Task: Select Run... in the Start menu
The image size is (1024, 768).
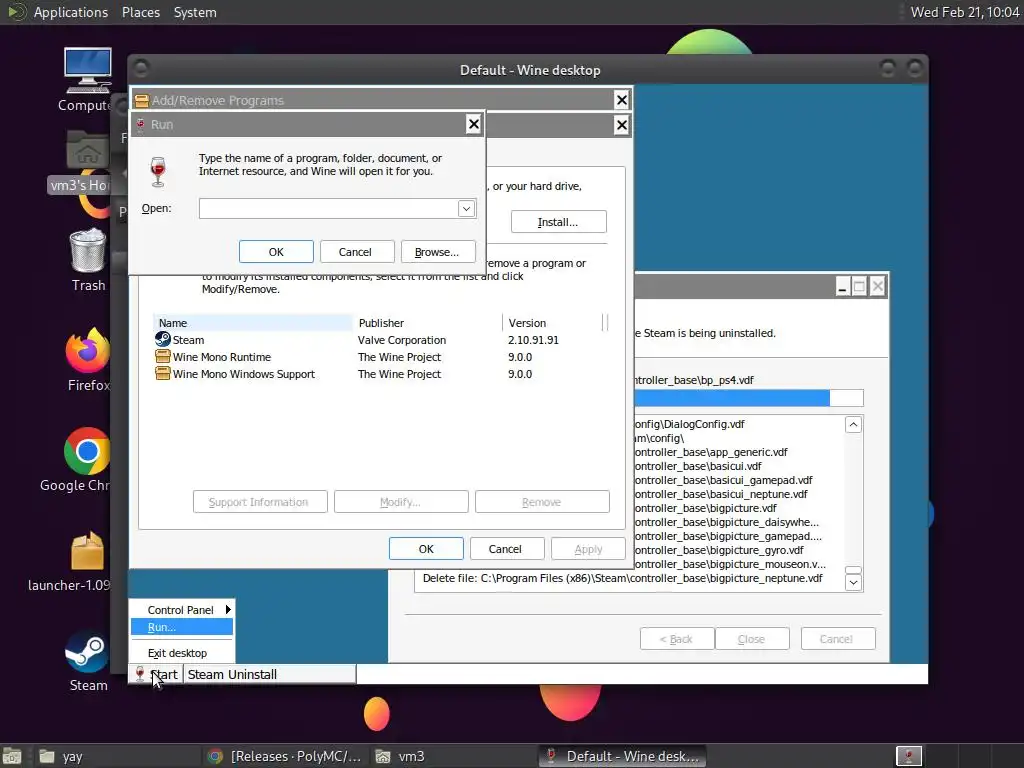Action: pos(182,627)
